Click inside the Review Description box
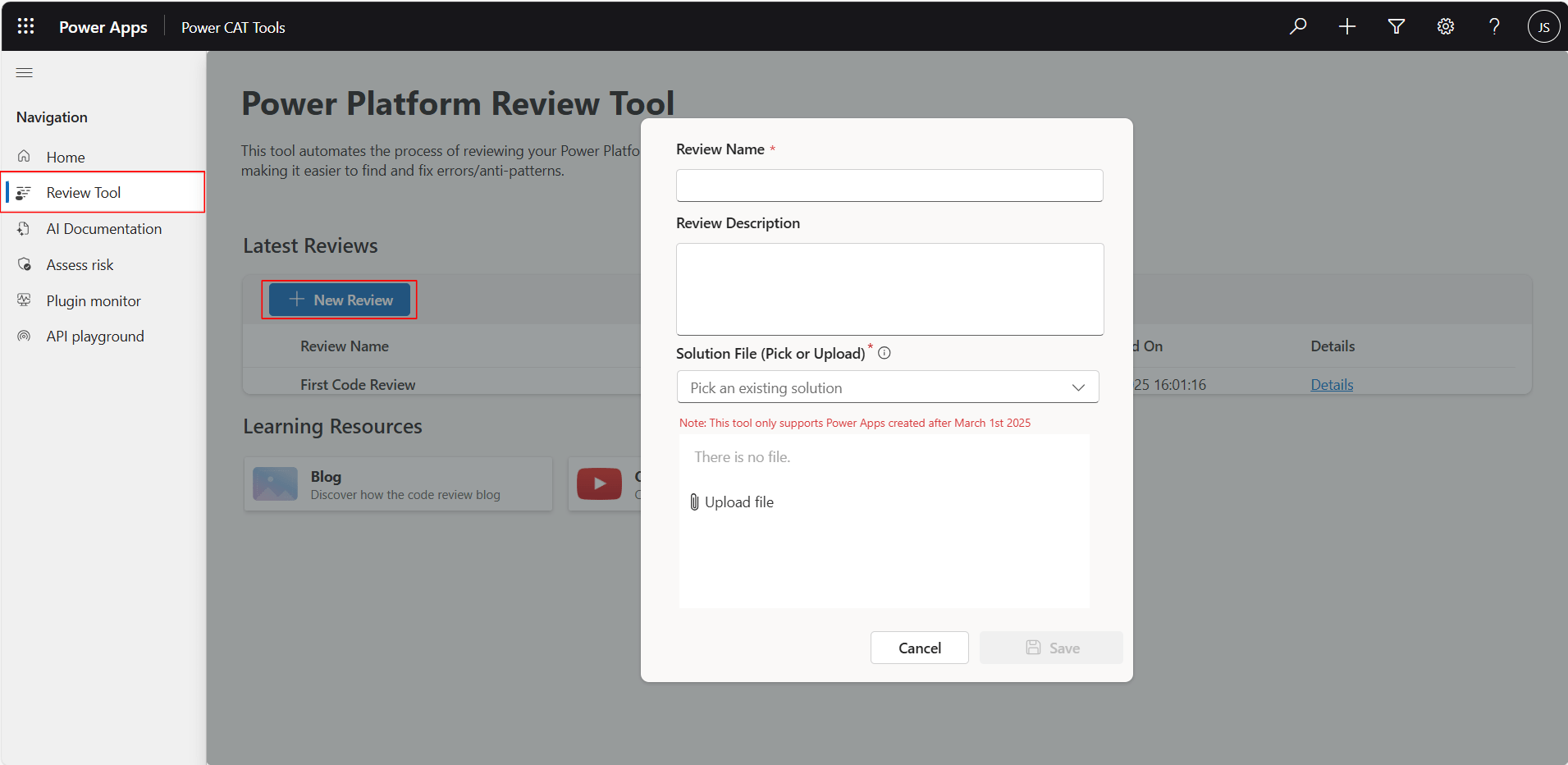The image size is (1568, 765). click(889, 289)
